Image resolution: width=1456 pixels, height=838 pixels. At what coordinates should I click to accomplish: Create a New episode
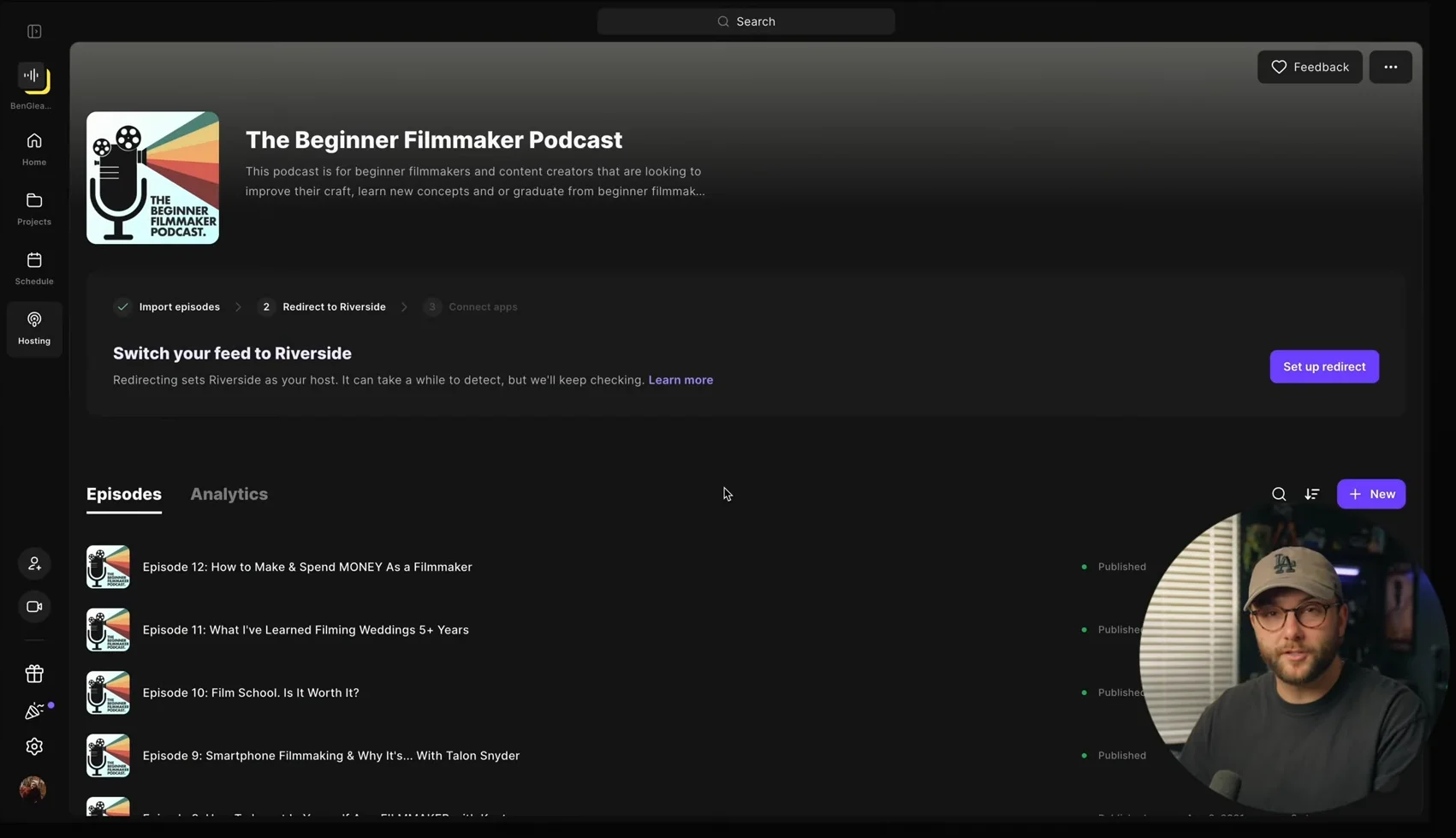(x=1371, y=494)
